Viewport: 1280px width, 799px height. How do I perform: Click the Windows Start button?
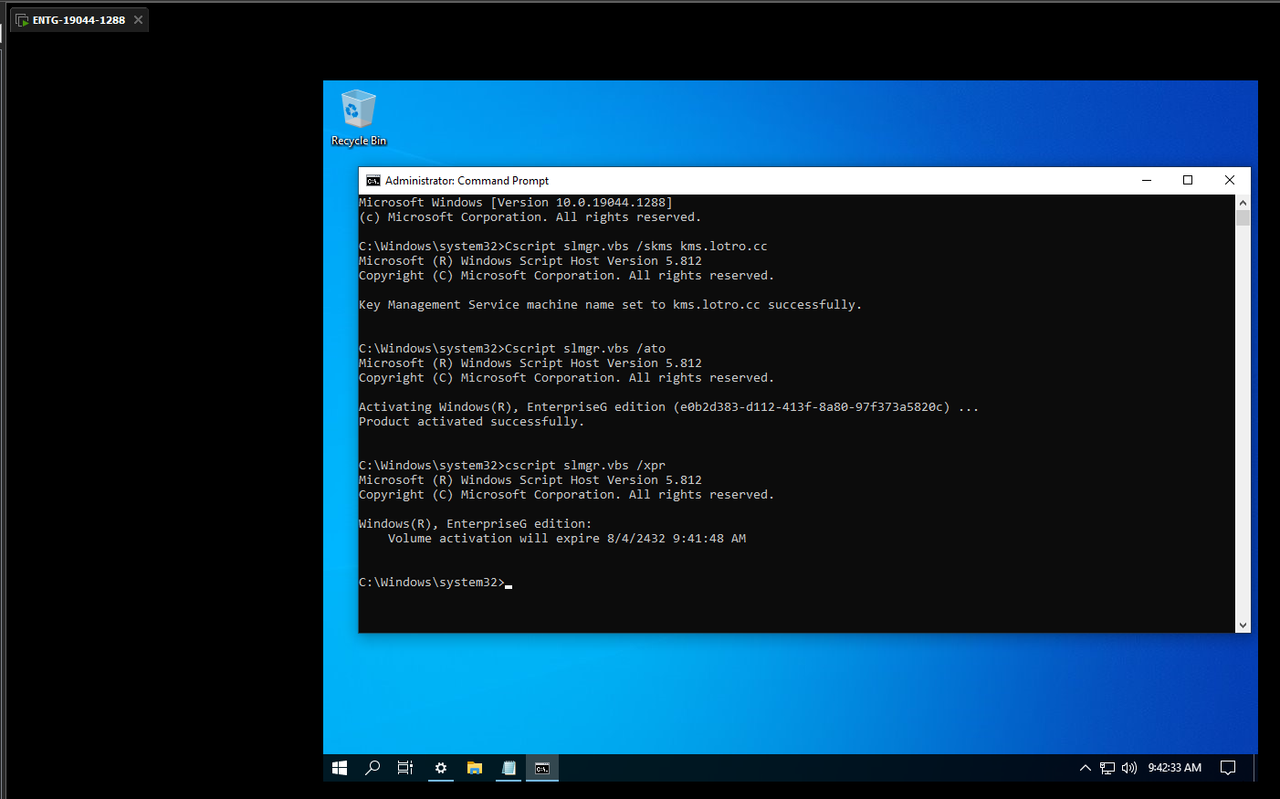click(x=339, y=768)
